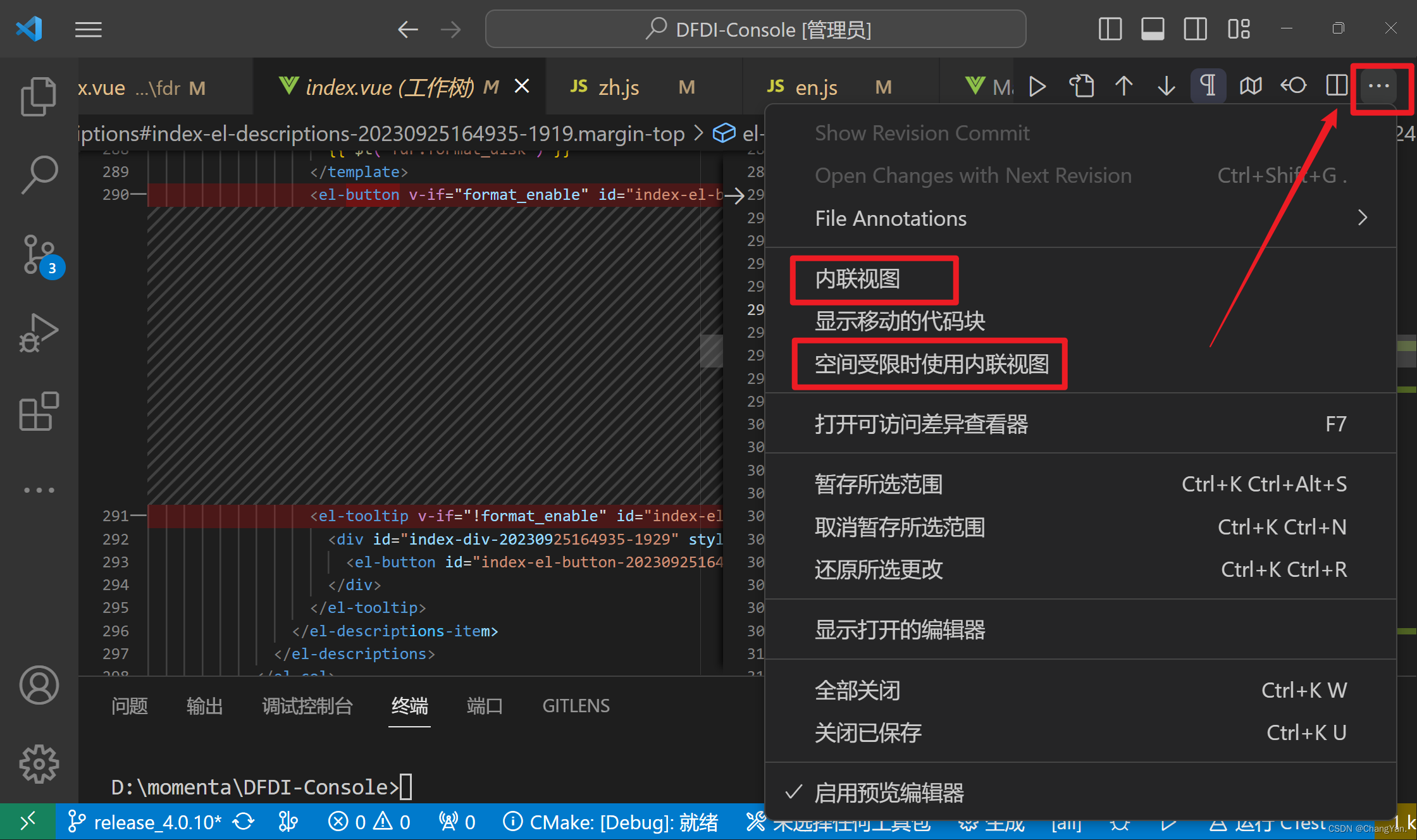Open the Explorer view in activity bar
This screenshot has height=840, width=1417.
(x=39, y=97)
